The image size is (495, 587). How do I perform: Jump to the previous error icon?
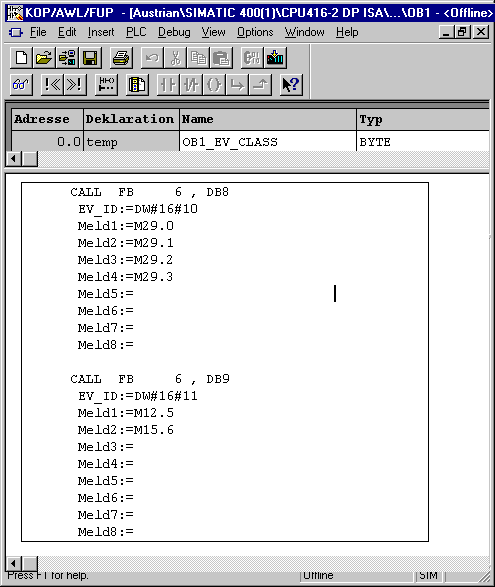pyautogui.click(x=52, y=85)
